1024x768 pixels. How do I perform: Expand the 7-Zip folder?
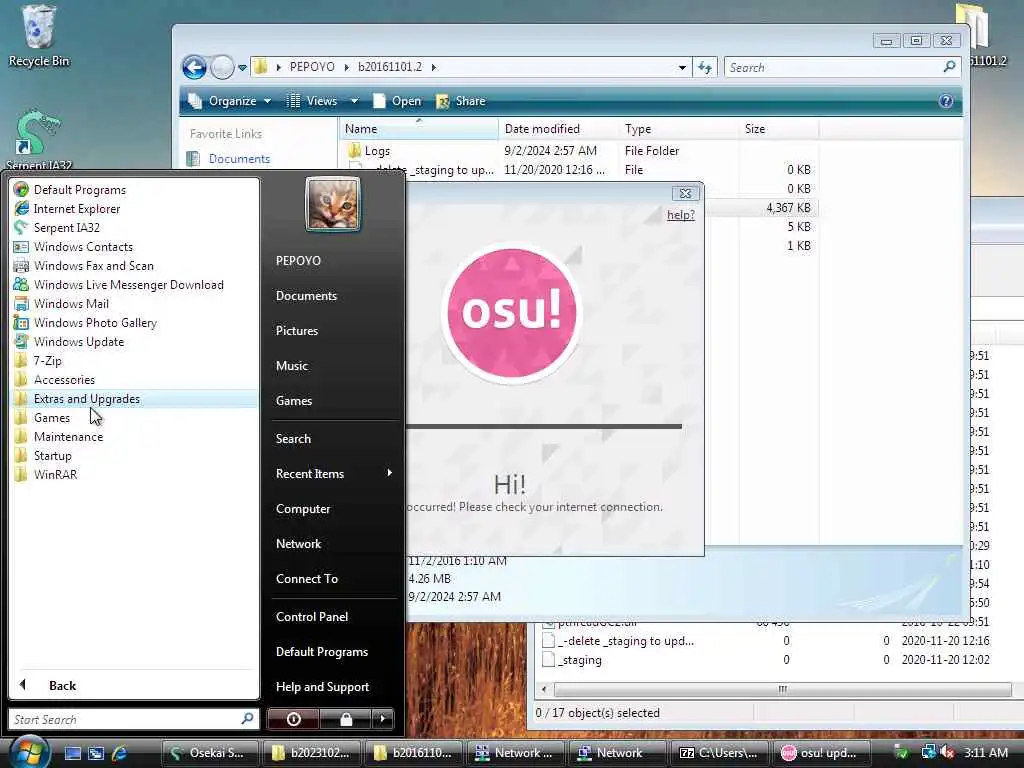(x=48, y=360)
